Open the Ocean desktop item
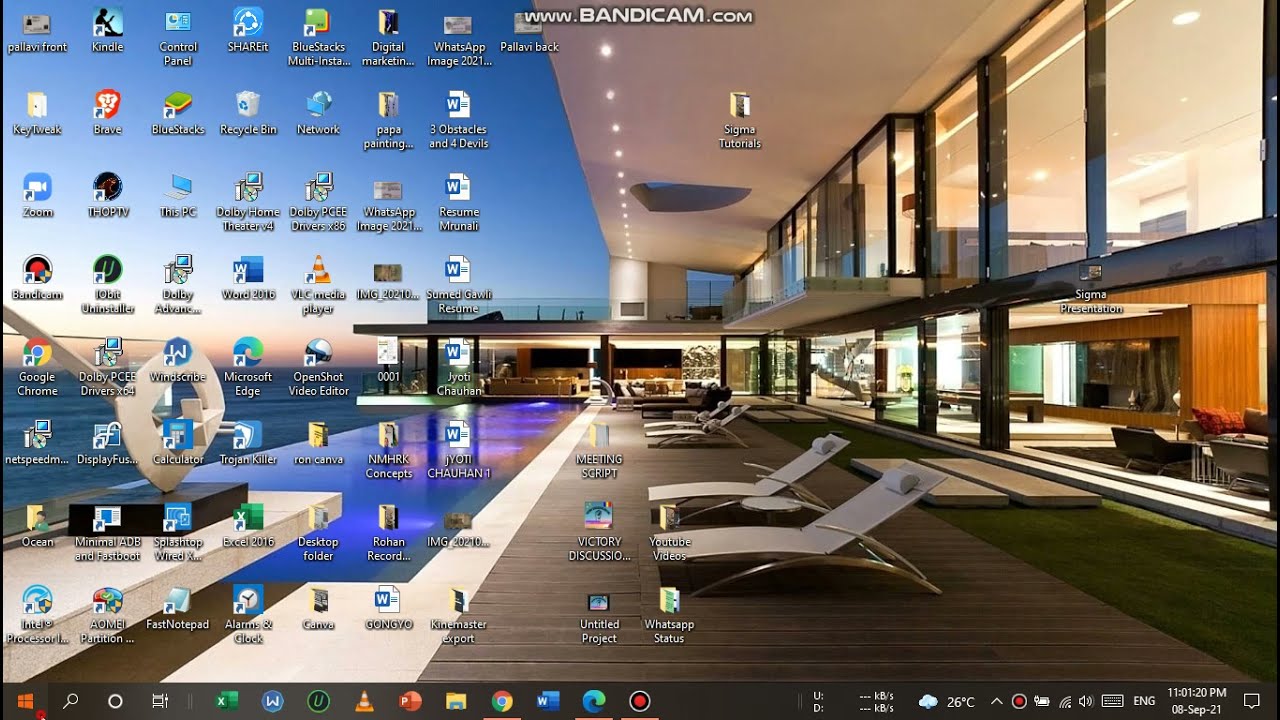The height and width of the screenshot is (720, 1280). click(x=37, y=525)
